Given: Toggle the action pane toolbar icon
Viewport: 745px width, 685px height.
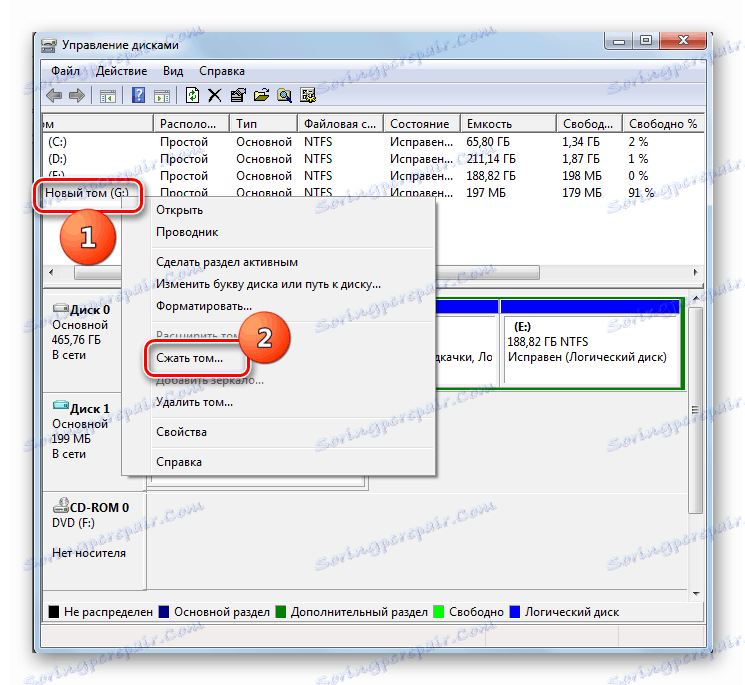Looking at the screenshot, I should 162,96.
